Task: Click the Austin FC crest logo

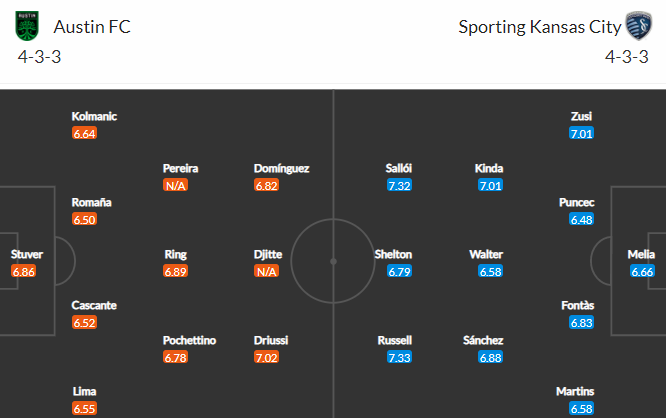Action: pyautogui.click(x=27, y=26)
